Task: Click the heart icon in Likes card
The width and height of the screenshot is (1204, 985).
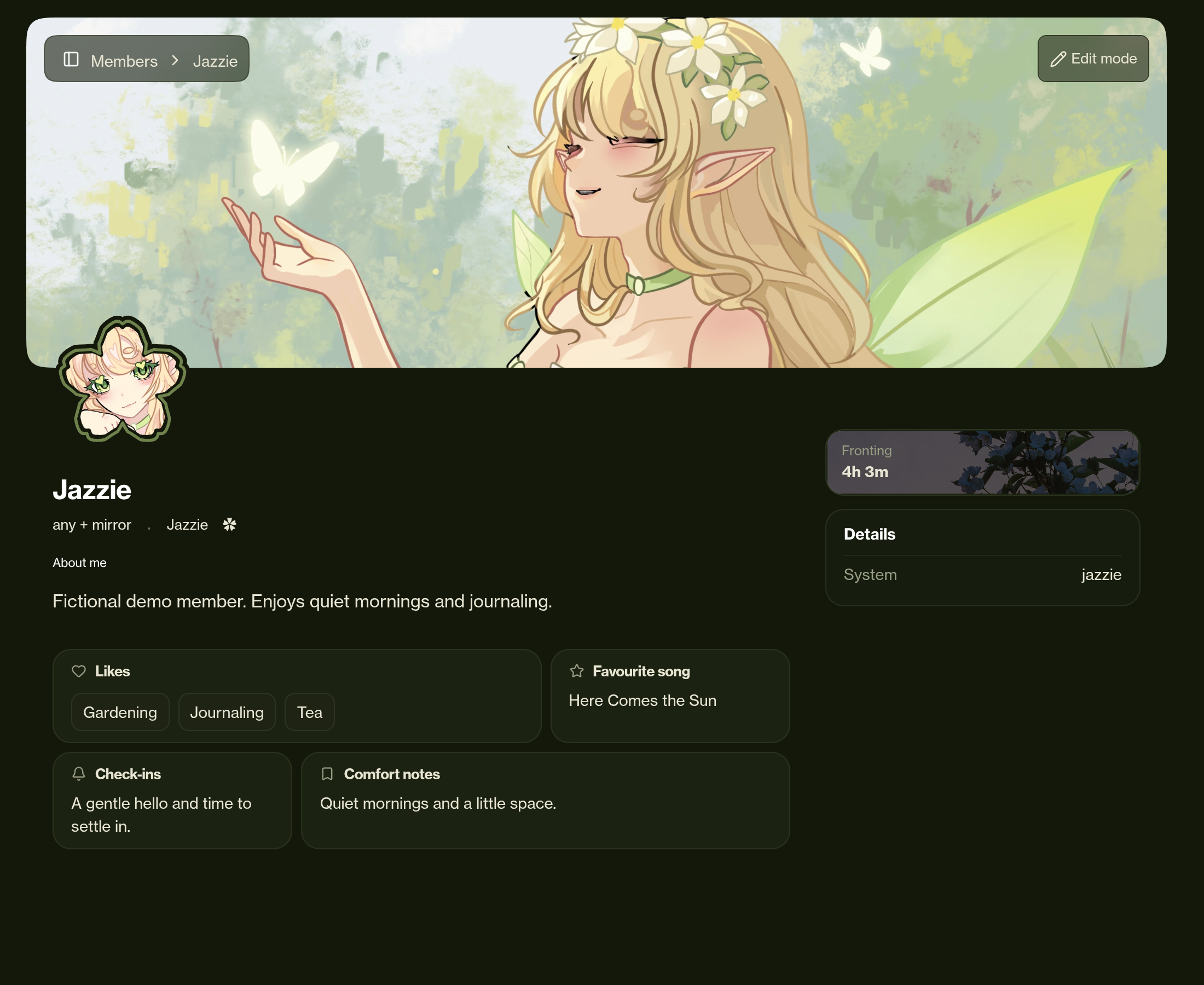Action: (79, 671)
